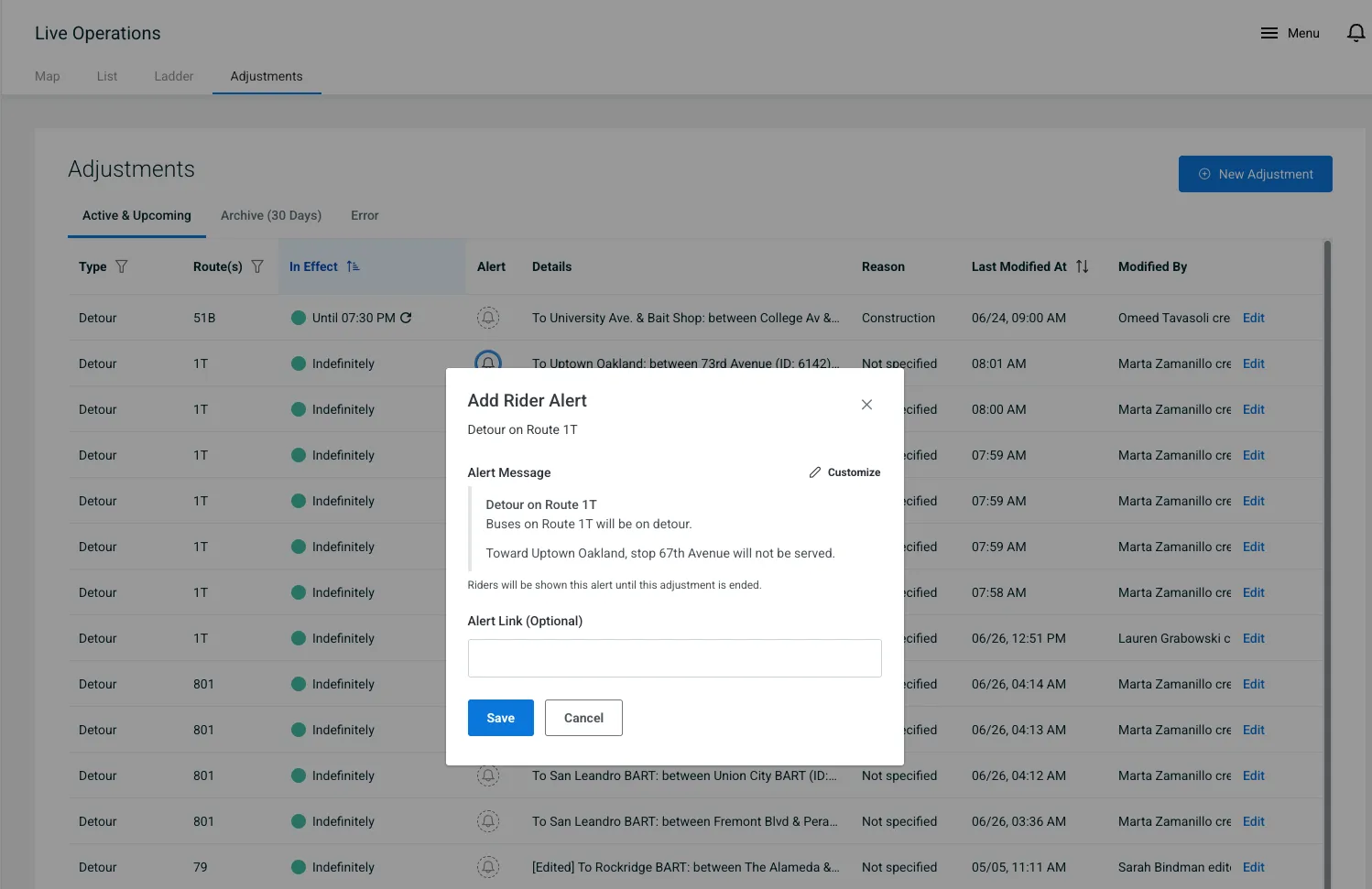Save the rider alert
The width and height of the screenshot is (1372, 889).
501,718
